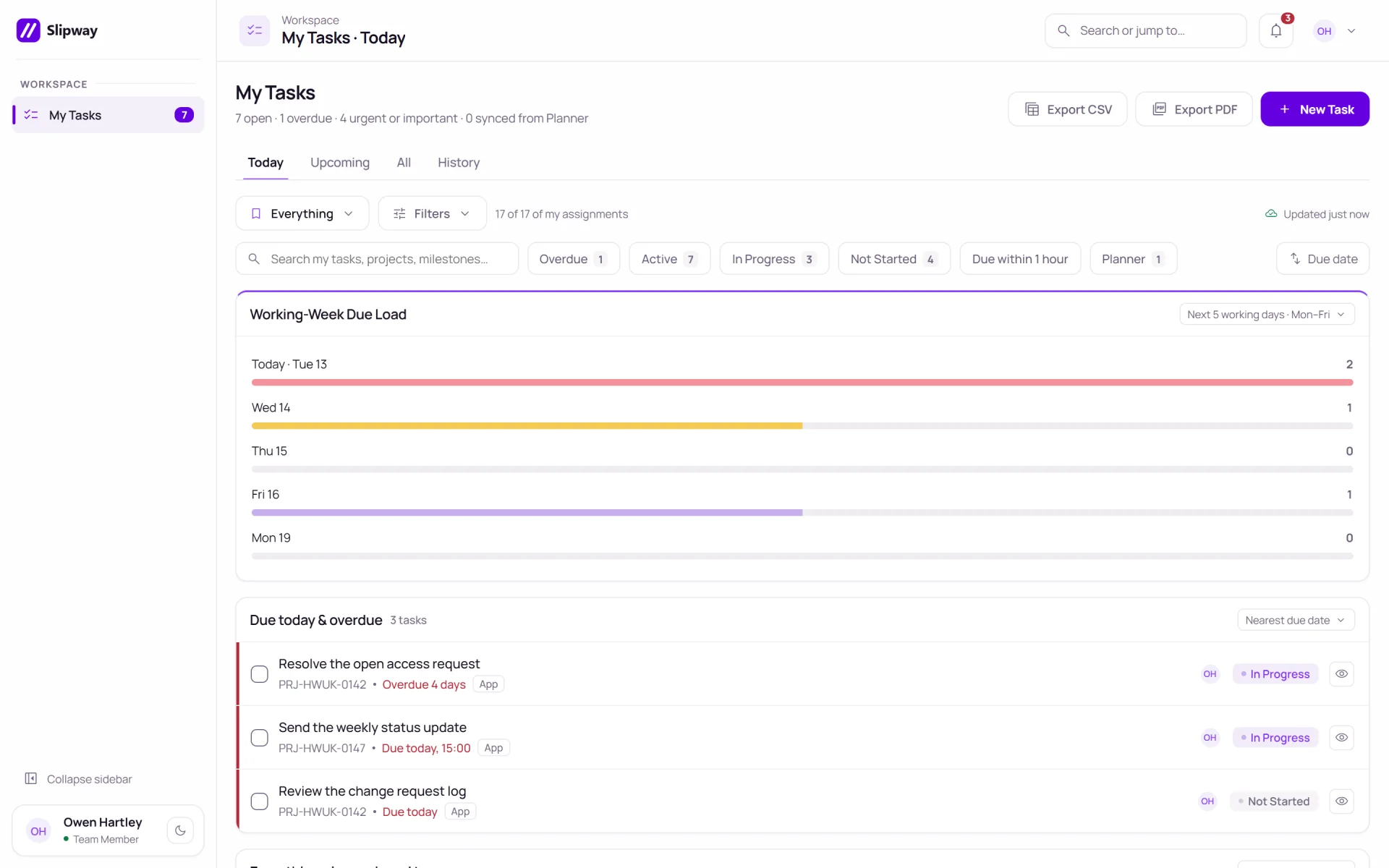Viewport: 1389px width, 868px height.
Task: Click the Wed 14 yellow load bar
Action: 527,426
